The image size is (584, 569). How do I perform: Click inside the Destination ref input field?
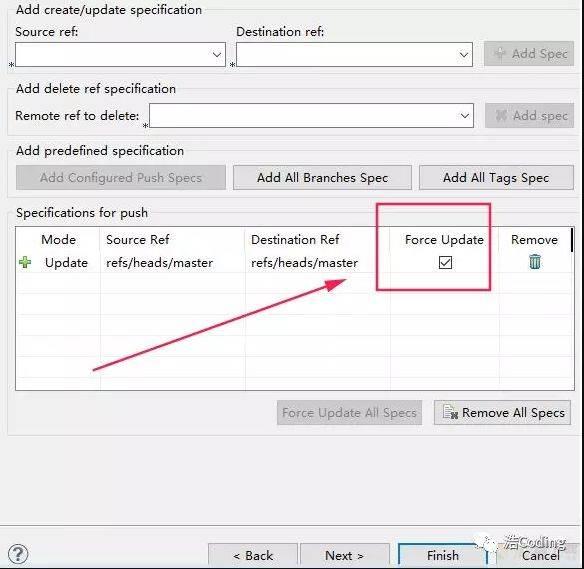(346, 55)
